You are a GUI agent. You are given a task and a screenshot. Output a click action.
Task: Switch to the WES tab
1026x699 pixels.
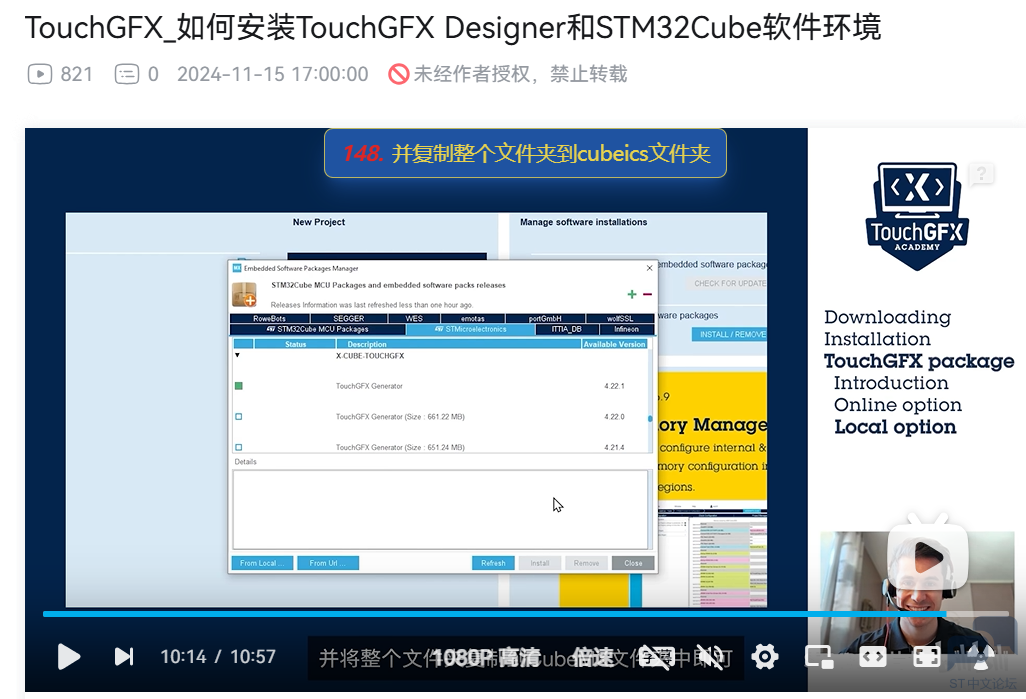coord(414,319)
